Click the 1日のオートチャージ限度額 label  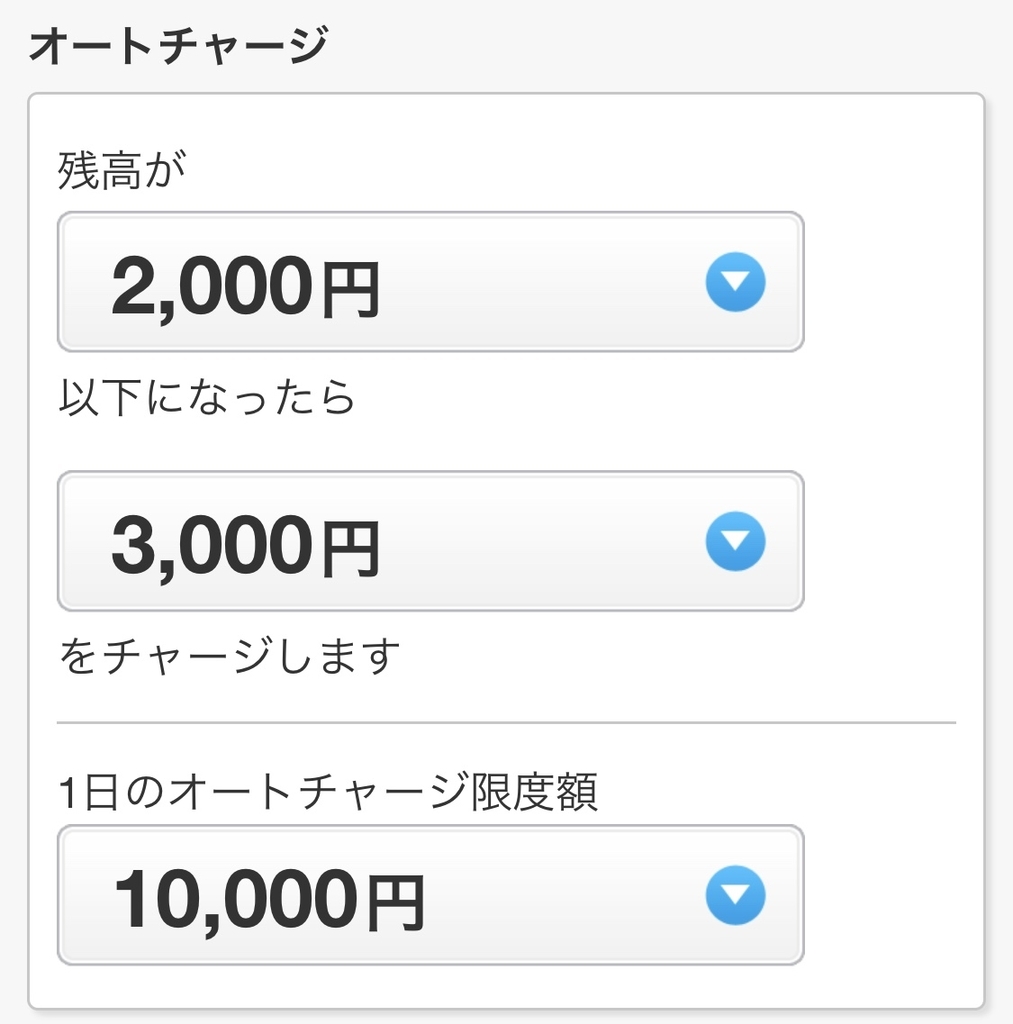[x=328, y=791]
